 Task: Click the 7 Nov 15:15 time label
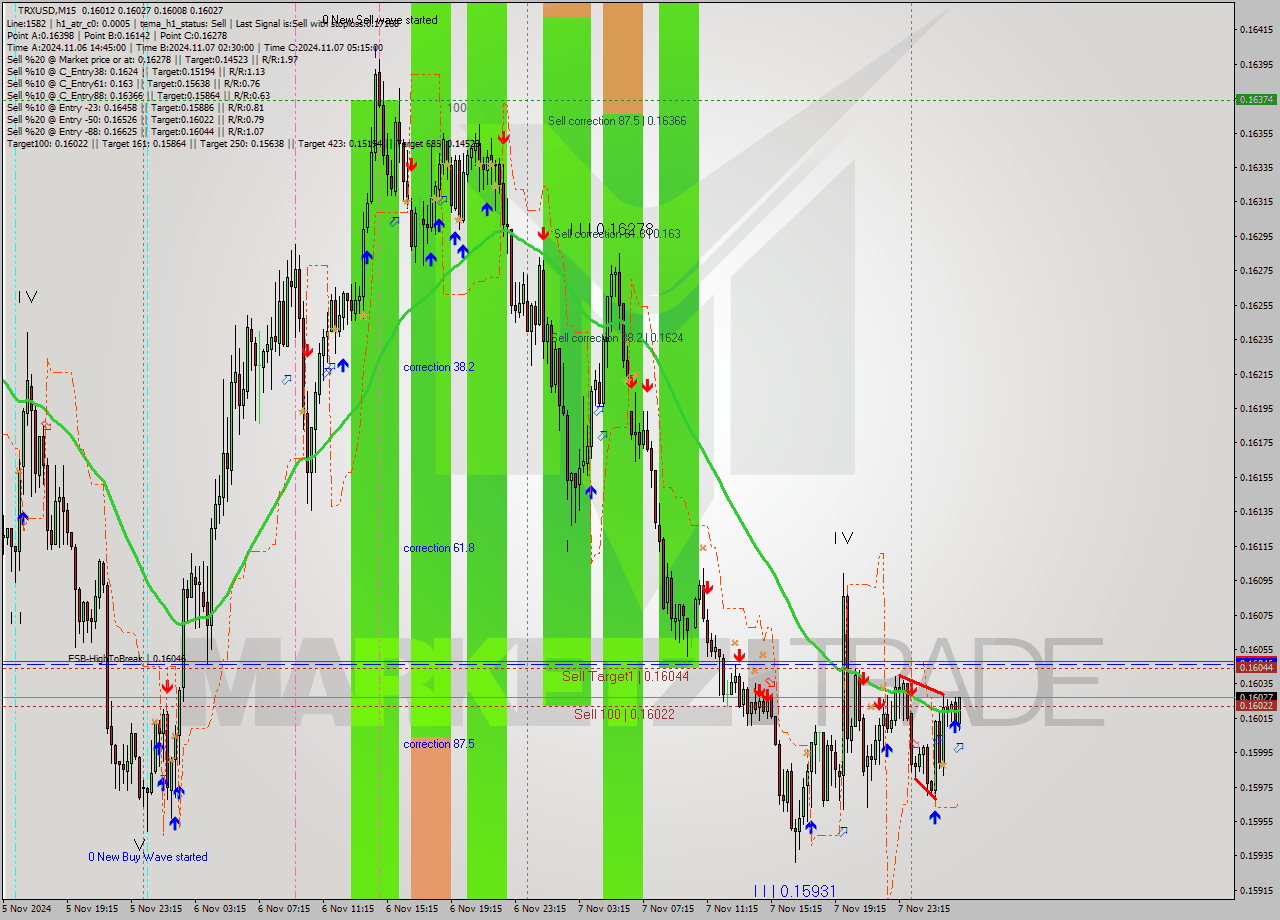point(795,909)
